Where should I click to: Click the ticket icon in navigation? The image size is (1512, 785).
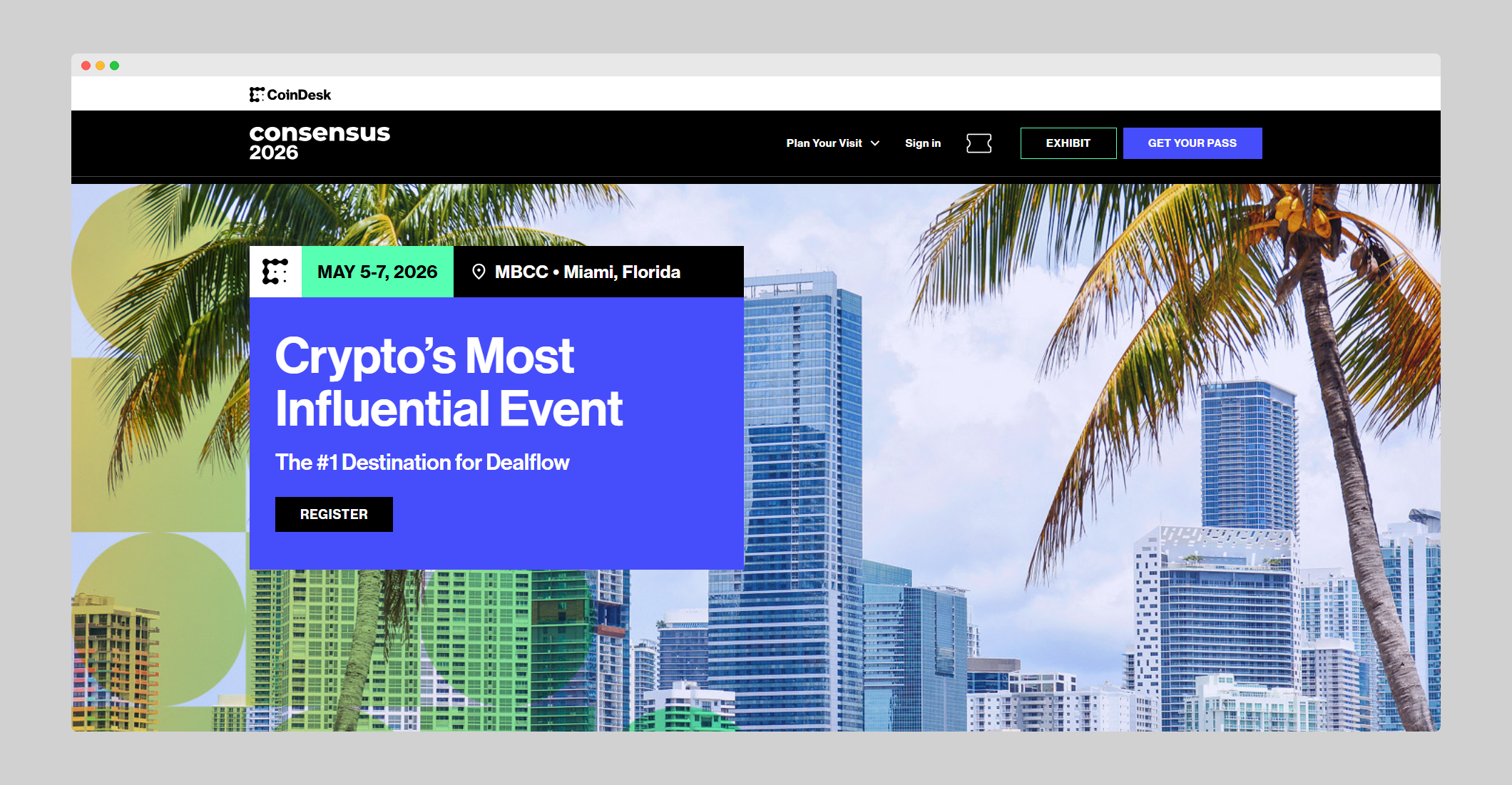(979, 143)
